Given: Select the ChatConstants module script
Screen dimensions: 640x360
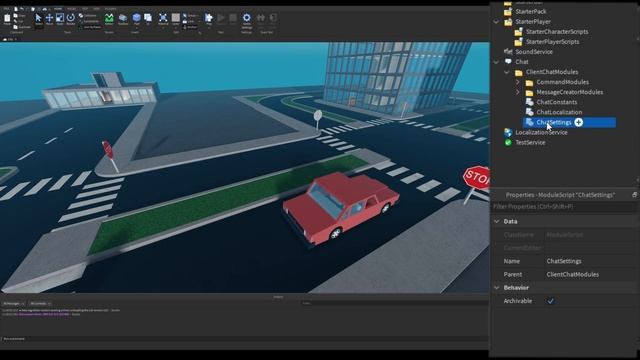Looking at the screenshot, I should click(x=557, y=102).
